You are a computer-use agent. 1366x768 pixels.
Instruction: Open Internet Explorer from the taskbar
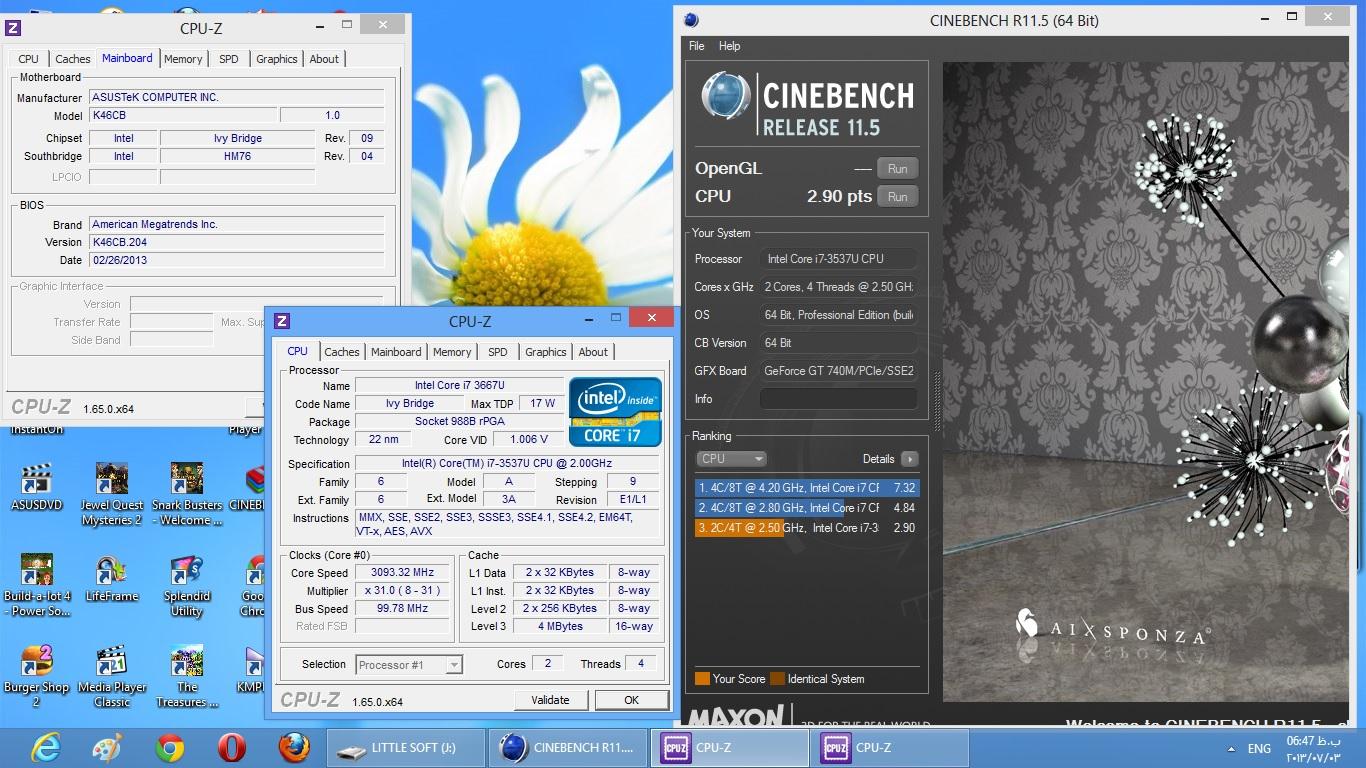(x=44, y=747)
